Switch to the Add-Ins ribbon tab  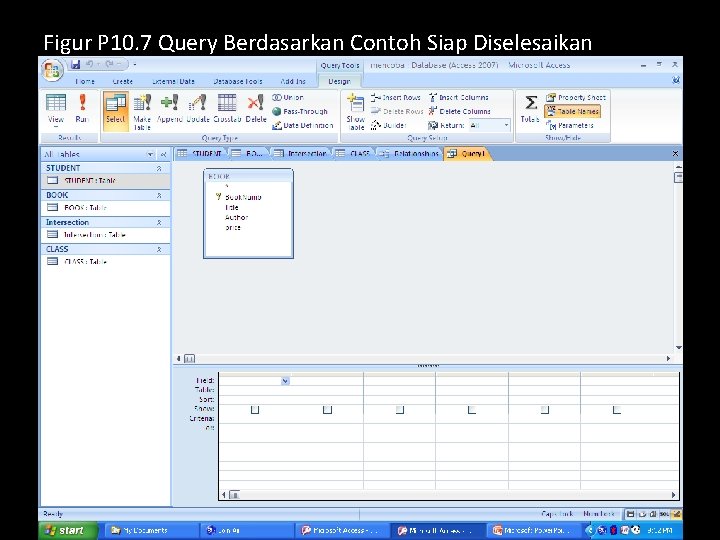click(293, 81)
